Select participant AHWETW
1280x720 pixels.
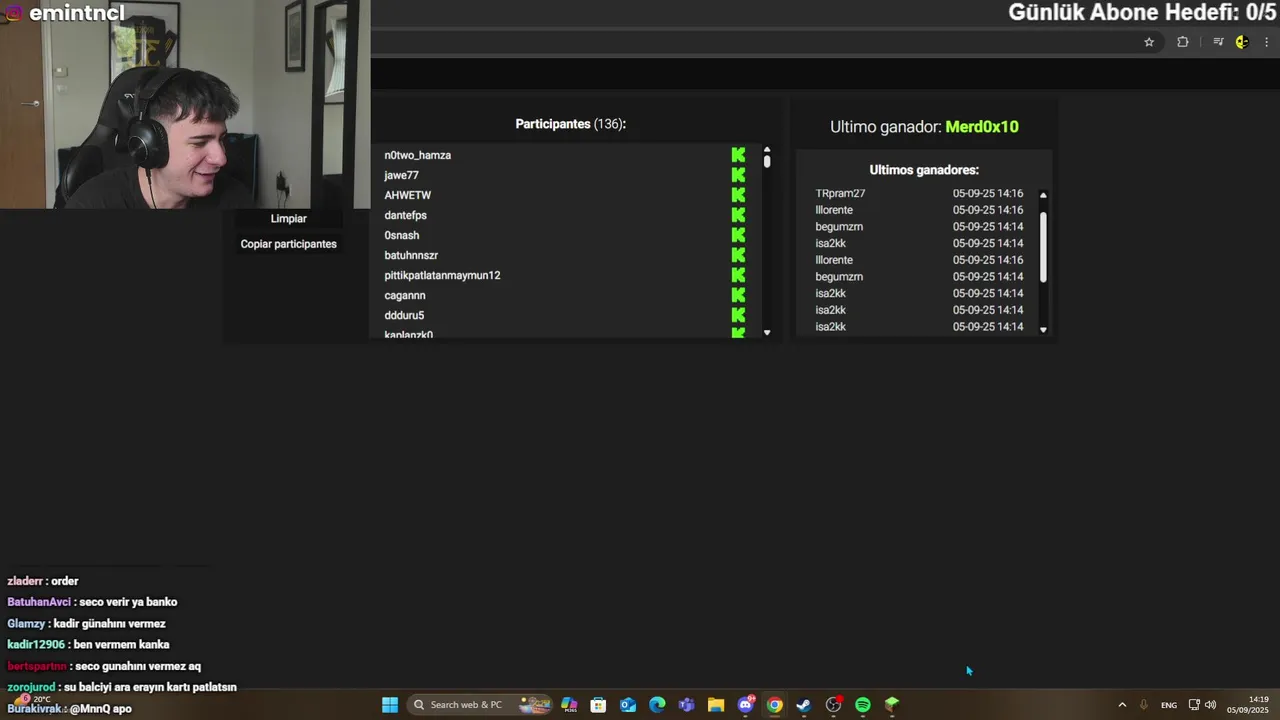pos(408,195)
